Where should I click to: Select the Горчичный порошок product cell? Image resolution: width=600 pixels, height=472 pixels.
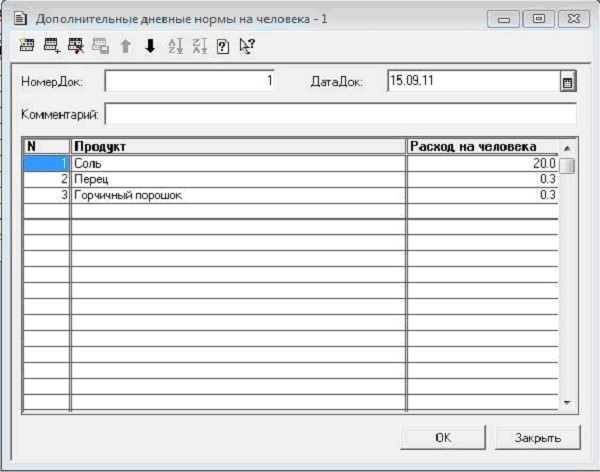pyautogui.click(x=238, y=195)
